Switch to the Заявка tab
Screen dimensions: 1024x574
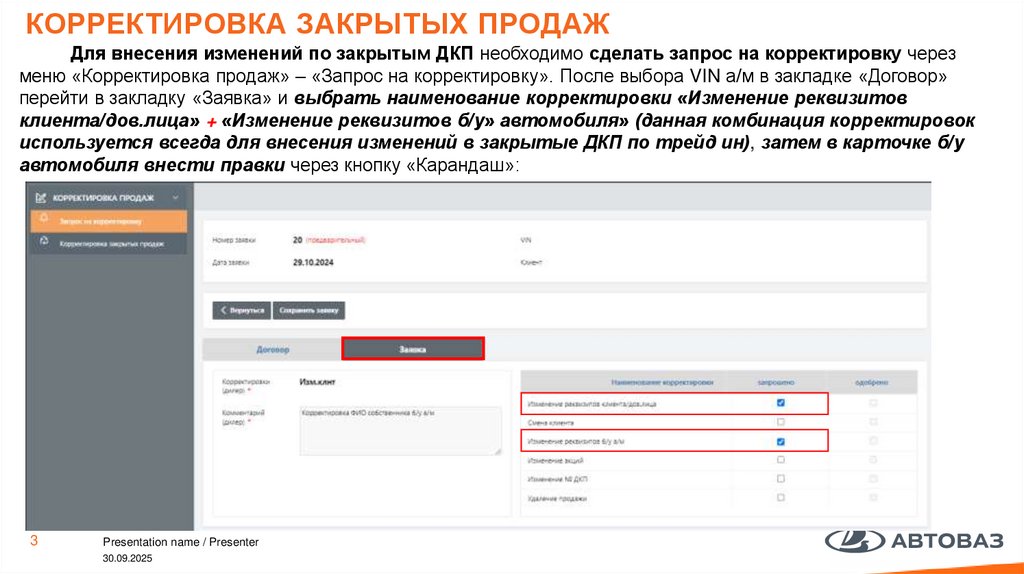click(x=413, y=349)
